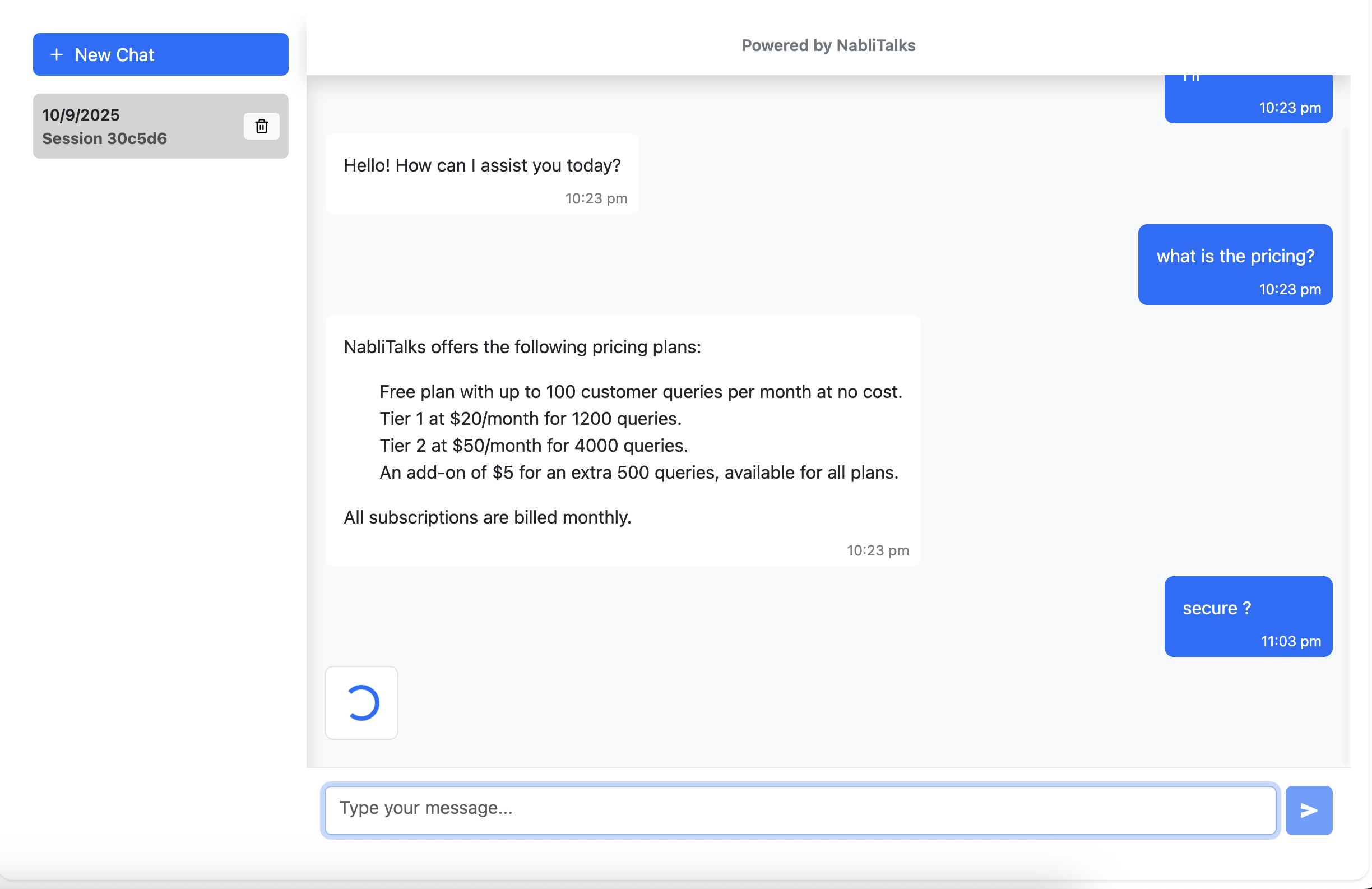Start a New Chat
1372x889 pixels.
point(160,54)
